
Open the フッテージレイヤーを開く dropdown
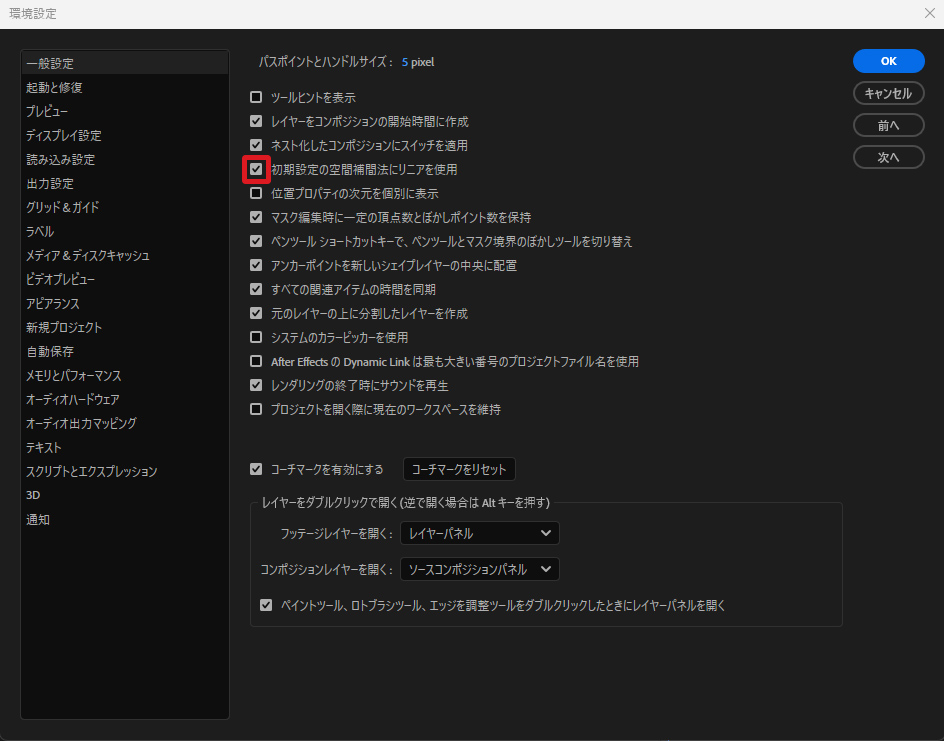coord(479,534)
